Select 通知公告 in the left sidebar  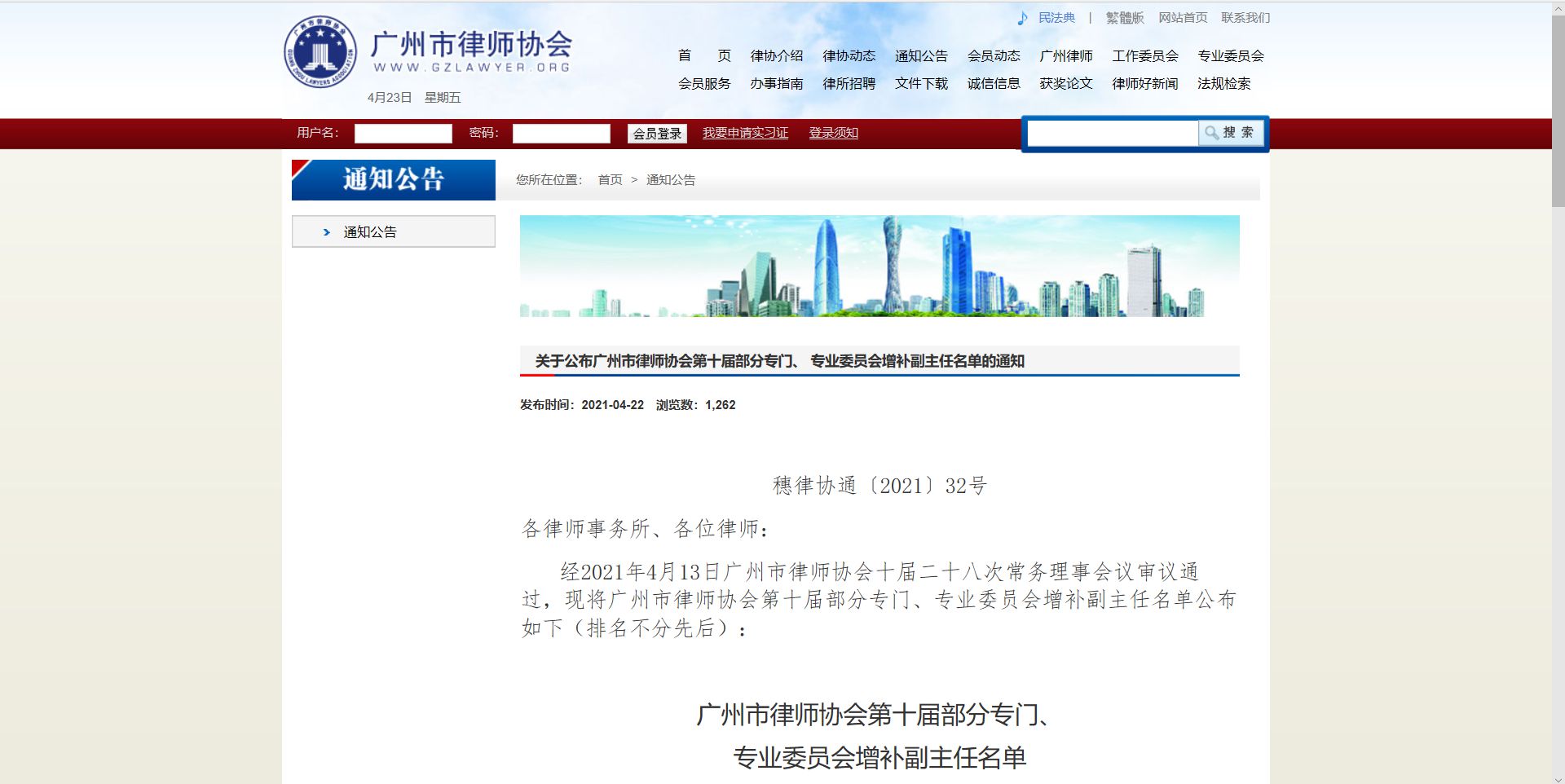coord(394,231)
